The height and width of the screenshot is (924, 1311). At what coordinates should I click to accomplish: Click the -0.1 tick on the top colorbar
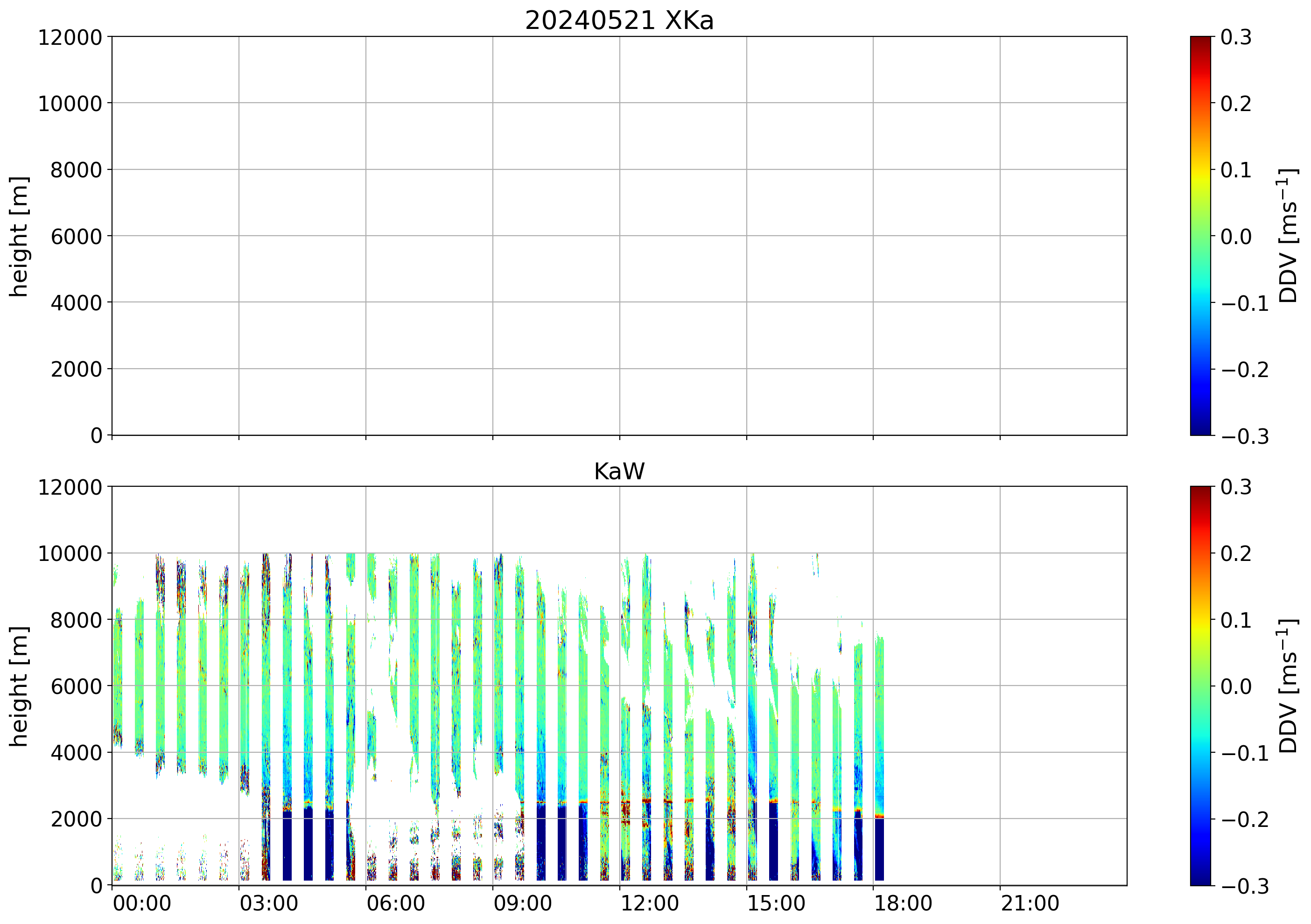pos(1244,303)
